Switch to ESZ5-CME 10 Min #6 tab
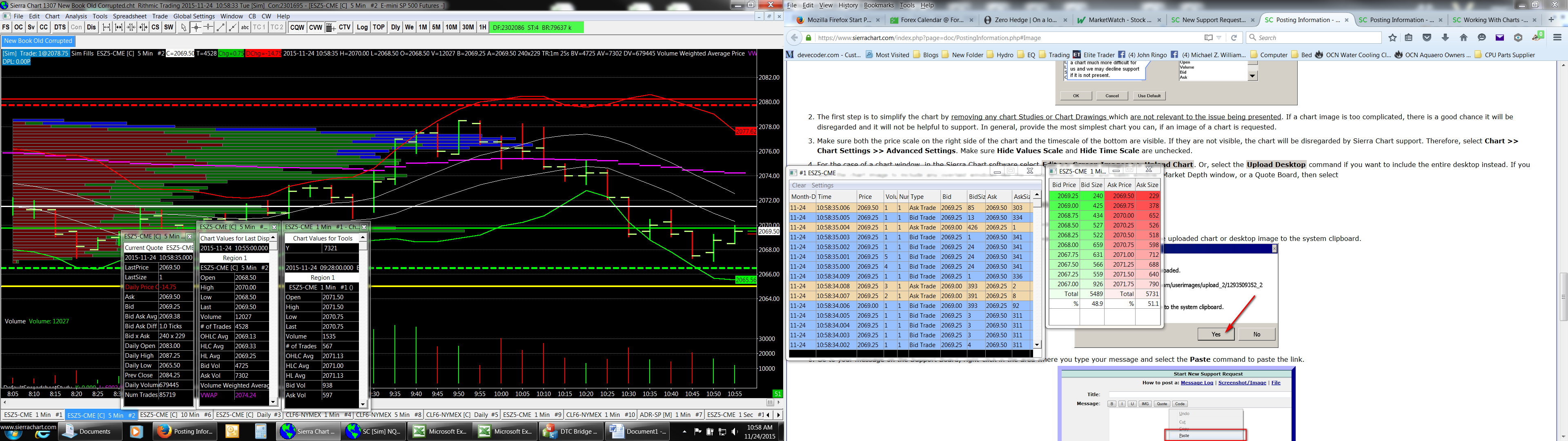This screenshot has width=1568, height=441. [175, 415]
